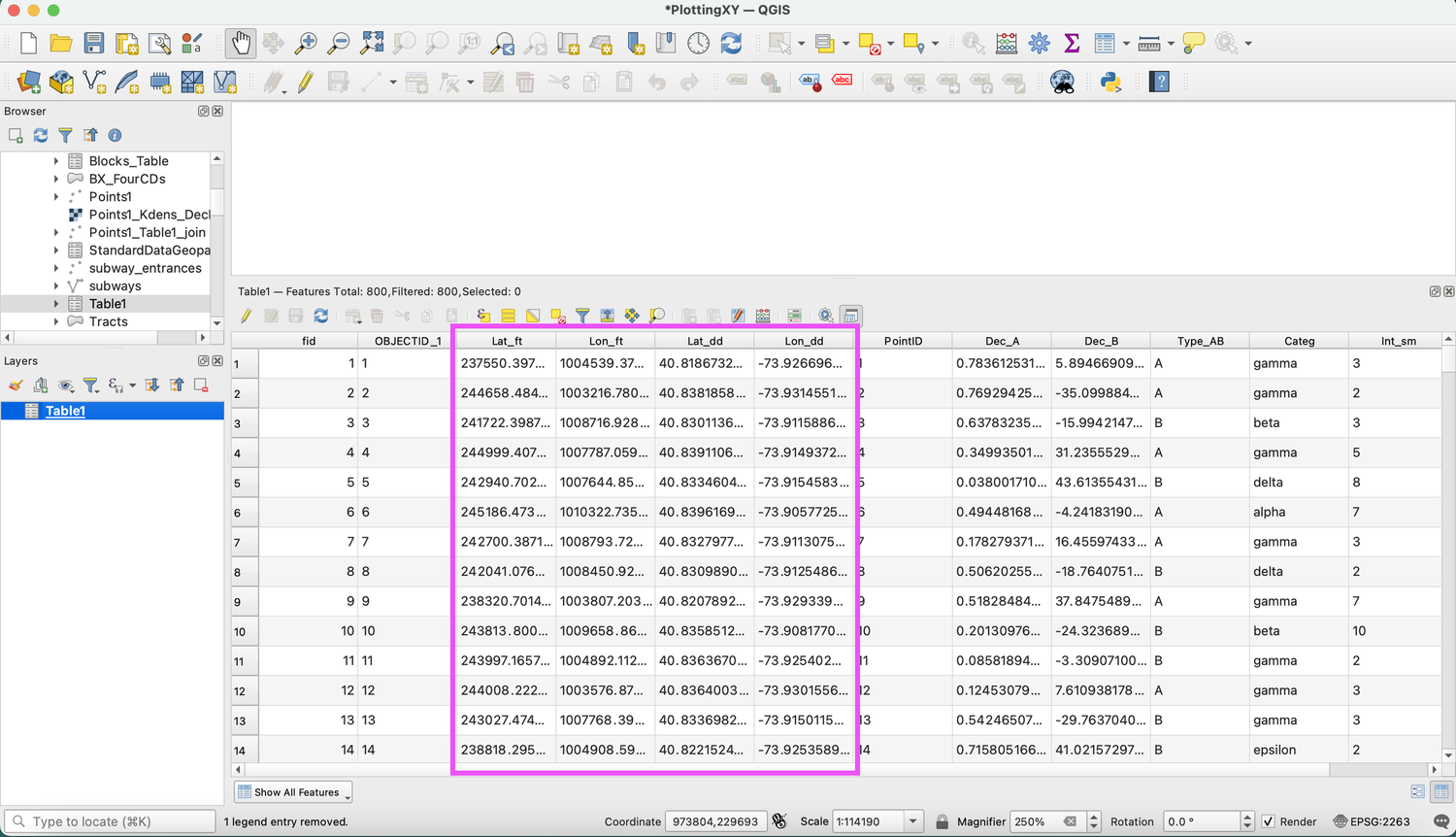Toggle editing mode in the attribute table
1456x837 pixels.
tap(246, 316)
